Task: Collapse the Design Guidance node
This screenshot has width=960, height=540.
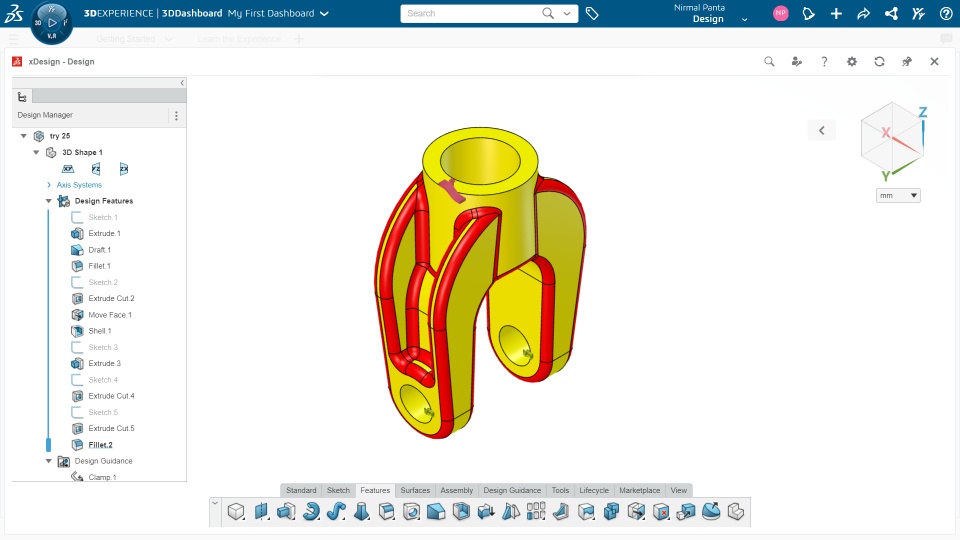Action: pos(49,461)
